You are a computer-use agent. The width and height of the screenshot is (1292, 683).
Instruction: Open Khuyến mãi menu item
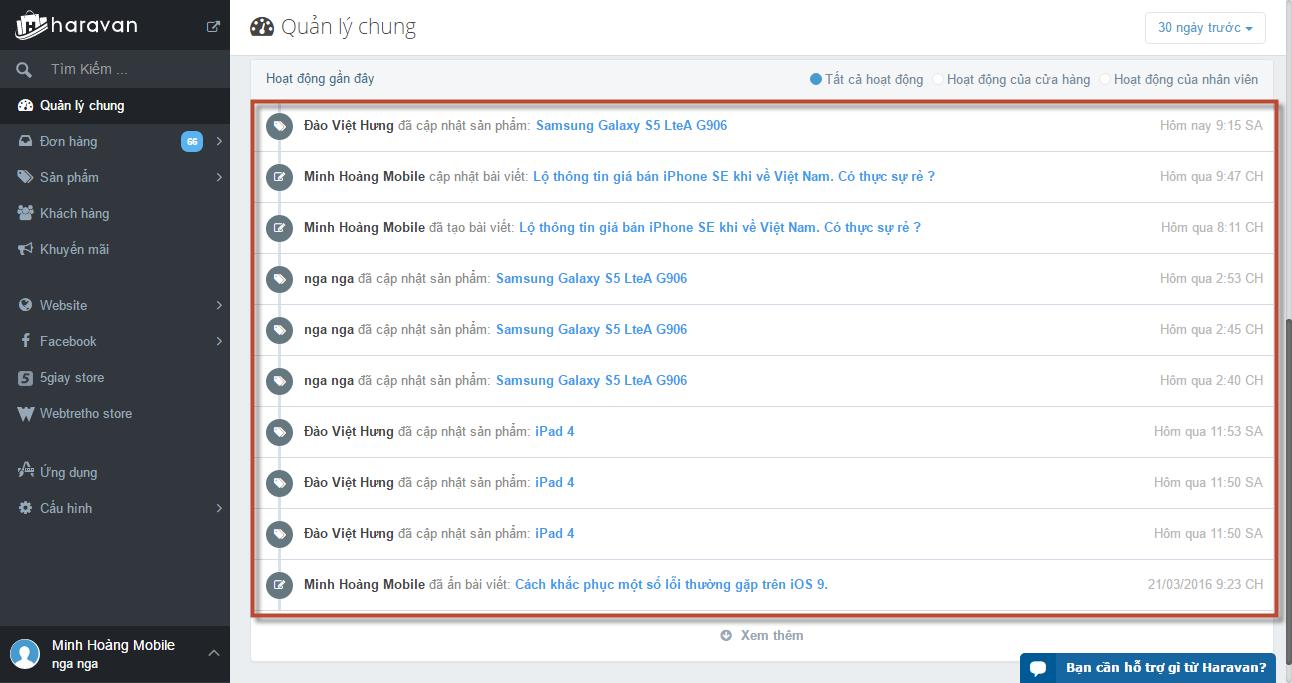[115, 249]
